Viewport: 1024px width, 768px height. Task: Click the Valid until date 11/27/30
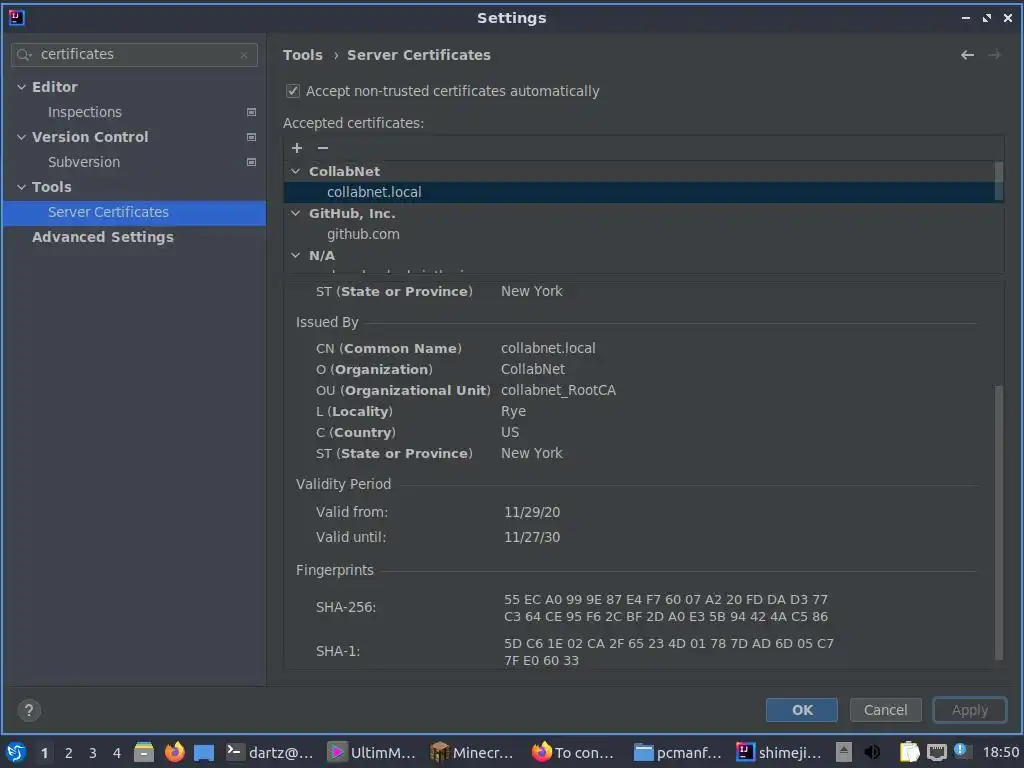tap(532, 537)
